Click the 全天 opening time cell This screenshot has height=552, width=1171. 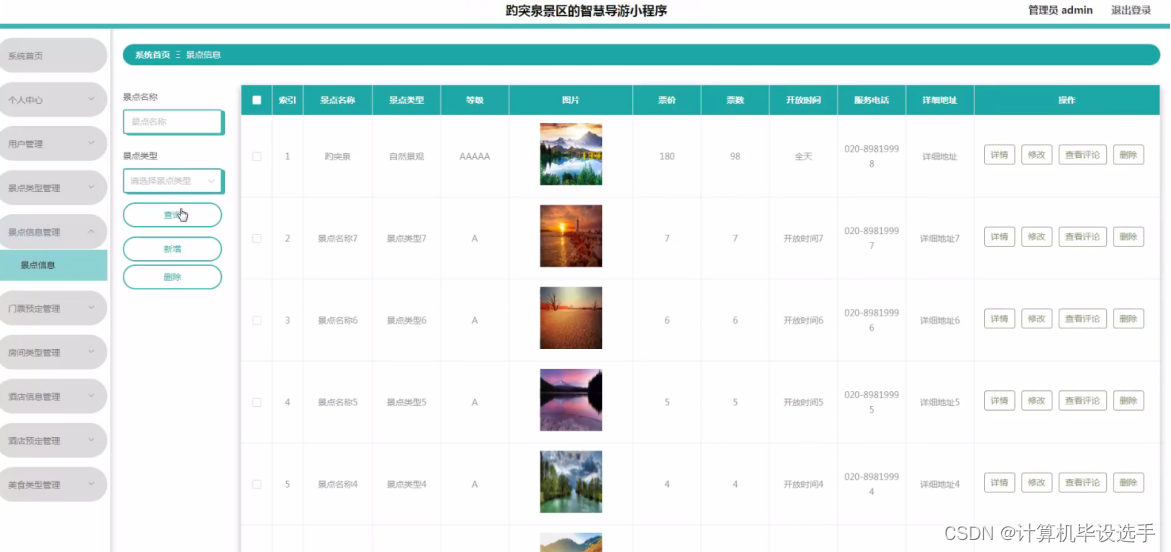click(804, 157)
